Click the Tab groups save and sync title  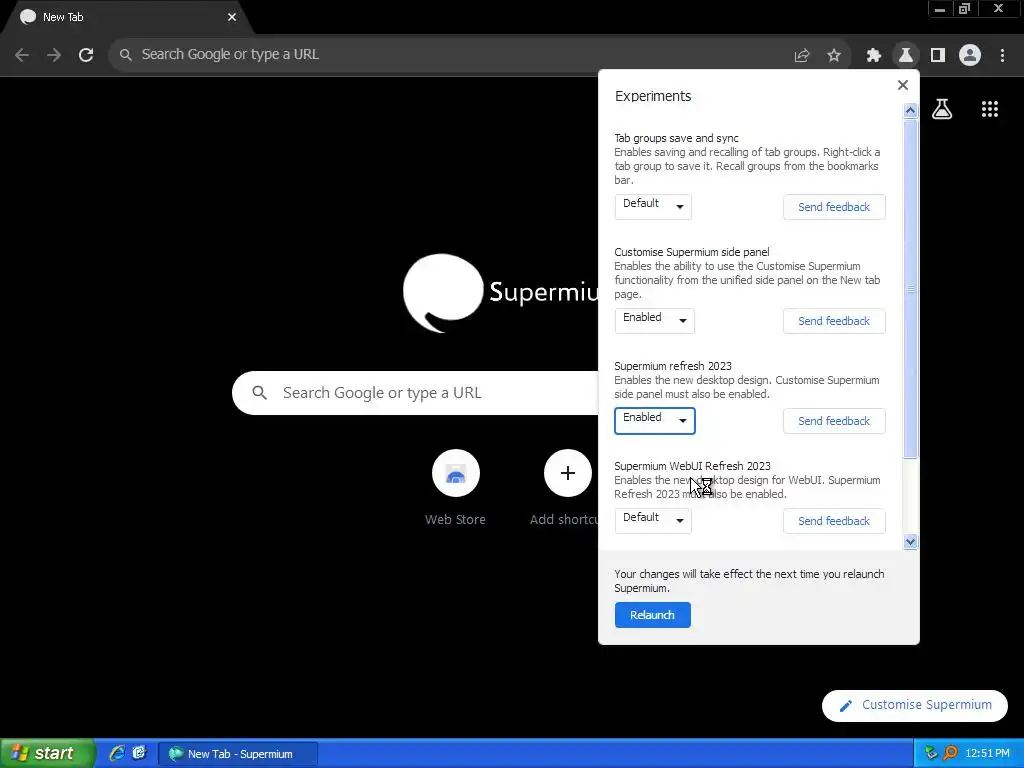pyautogui.click(x=676, y=138)
